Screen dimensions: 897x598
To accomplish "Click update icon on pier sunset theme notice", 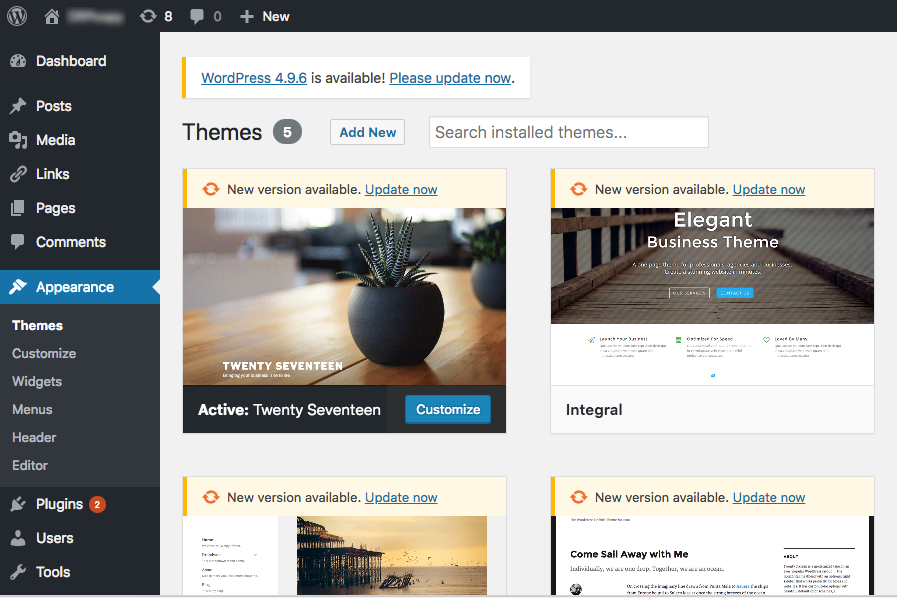I will pyautogui.click(x=211, y=497).
